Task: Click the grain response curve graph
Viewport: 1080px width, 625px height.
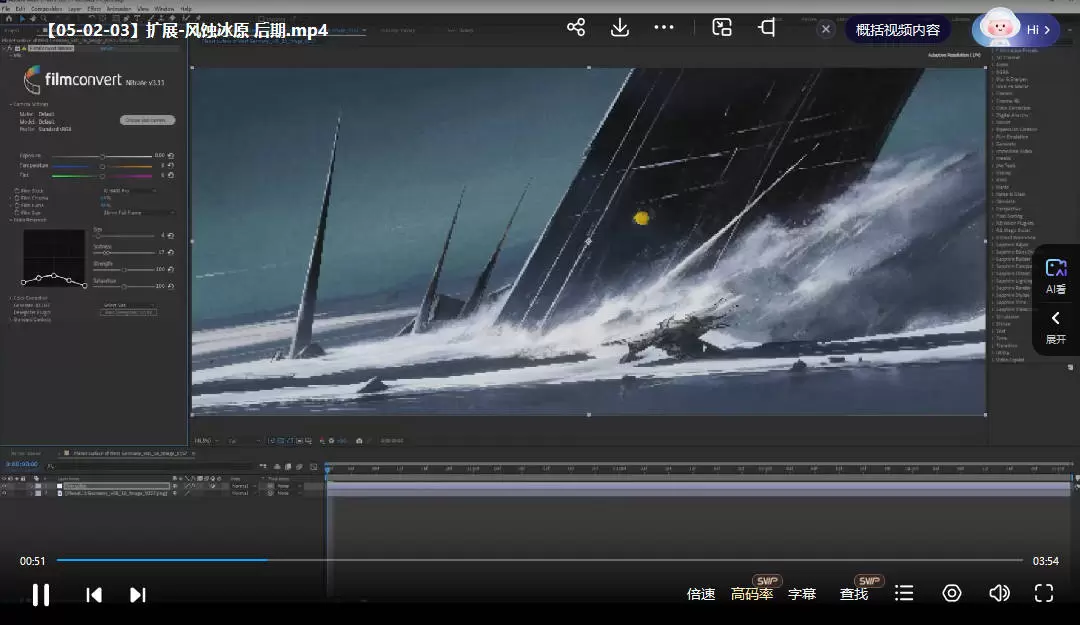Action: coord(54,258)
